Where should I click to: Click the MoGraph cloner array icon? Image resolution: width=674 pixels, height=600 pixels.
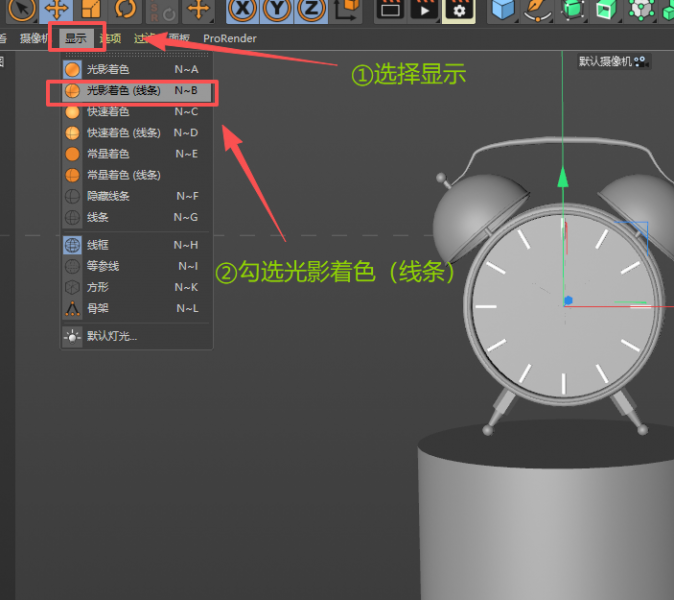pyautogui.click(x=641, y=9)
